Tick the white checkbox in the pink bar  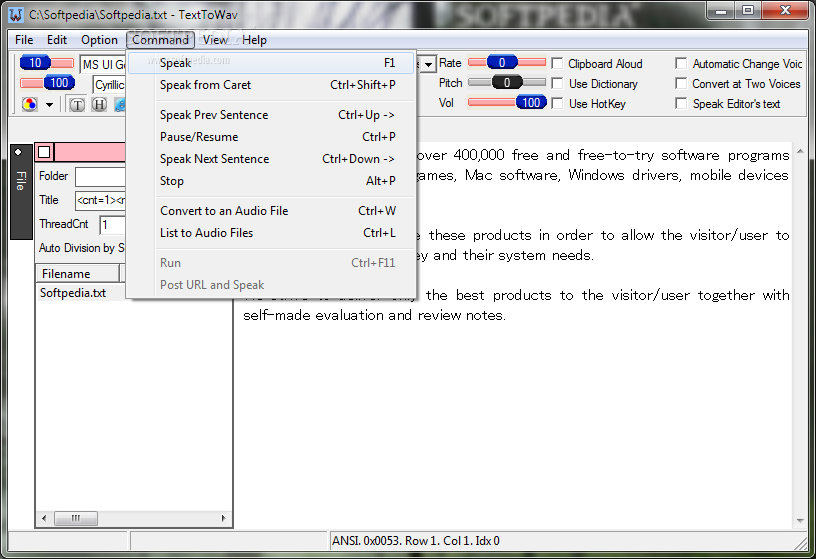(x=44, y=152)
